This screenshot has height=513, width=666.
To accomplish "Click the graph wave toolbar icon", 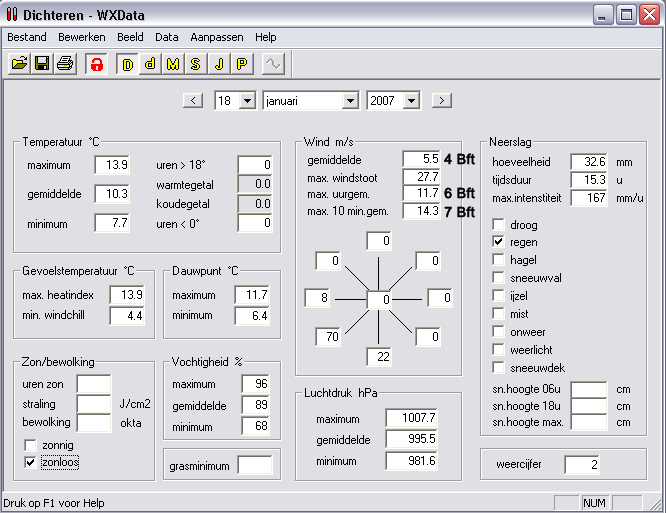I will point(273,64).
